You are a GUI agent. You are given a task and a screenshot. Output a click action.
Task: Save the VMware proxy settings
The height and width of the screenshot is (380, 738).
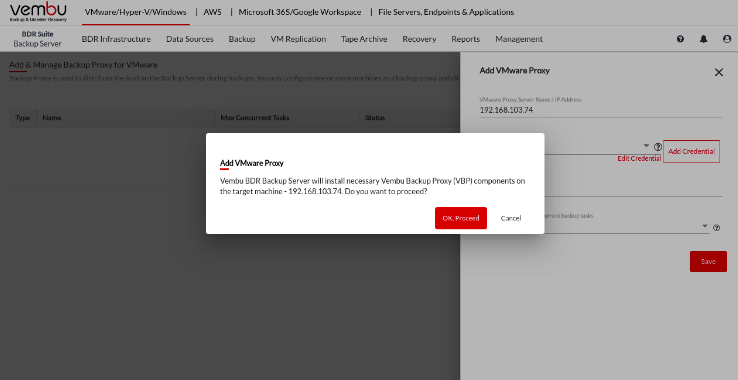708,261
